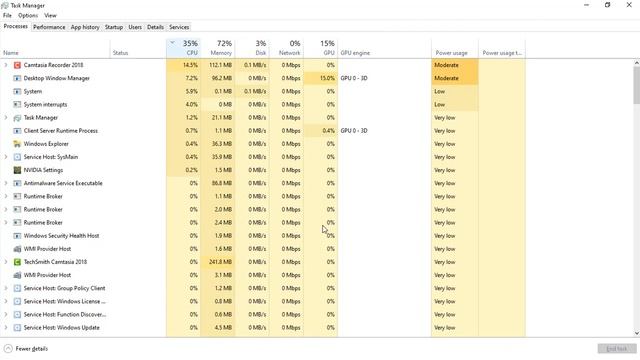
Task: Click the scrollbar up arrow
Action: pos(636,63)
